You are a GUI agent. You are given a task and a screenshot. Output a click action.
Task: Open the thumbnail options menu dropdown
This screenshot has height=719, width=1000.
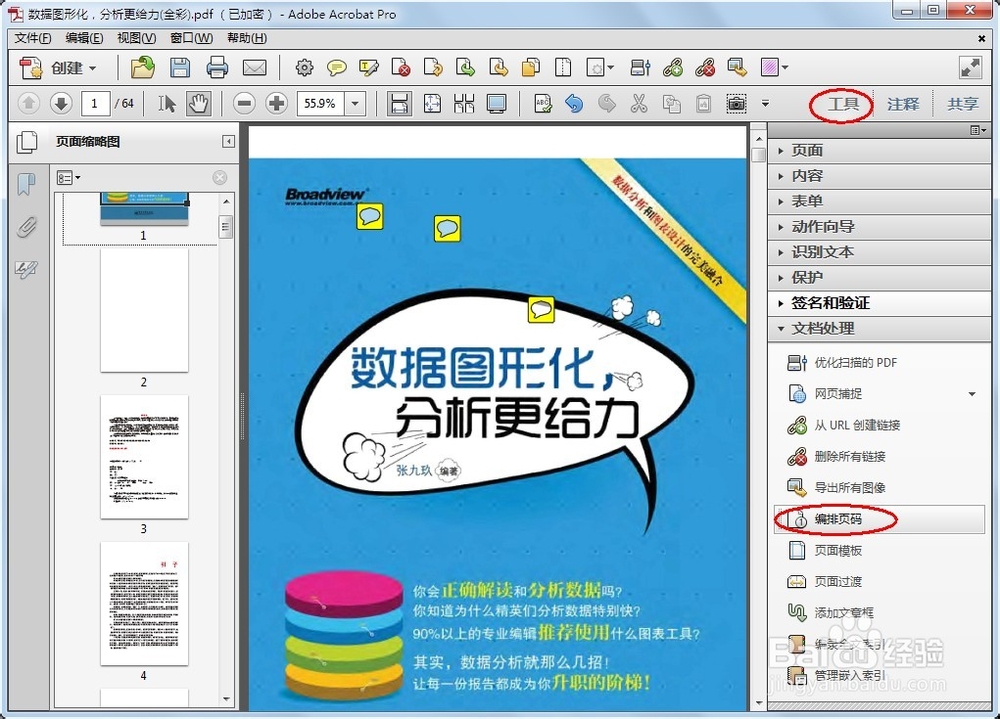(68, 178)
